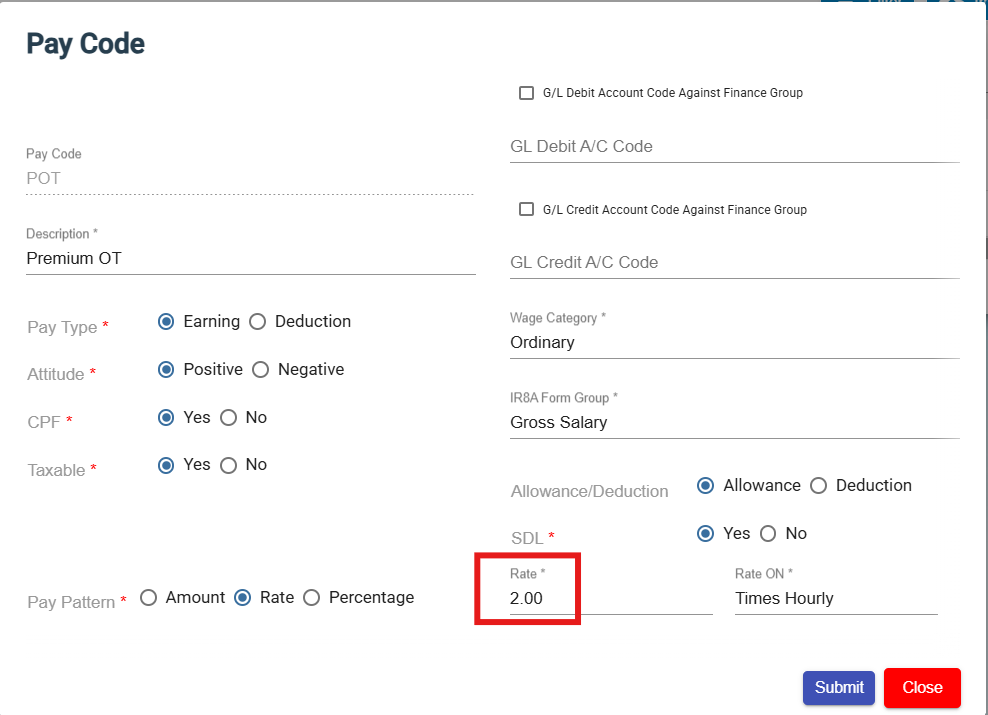Check G/L Credit Account Code Against Finance Group

click(x=526, y=210)
